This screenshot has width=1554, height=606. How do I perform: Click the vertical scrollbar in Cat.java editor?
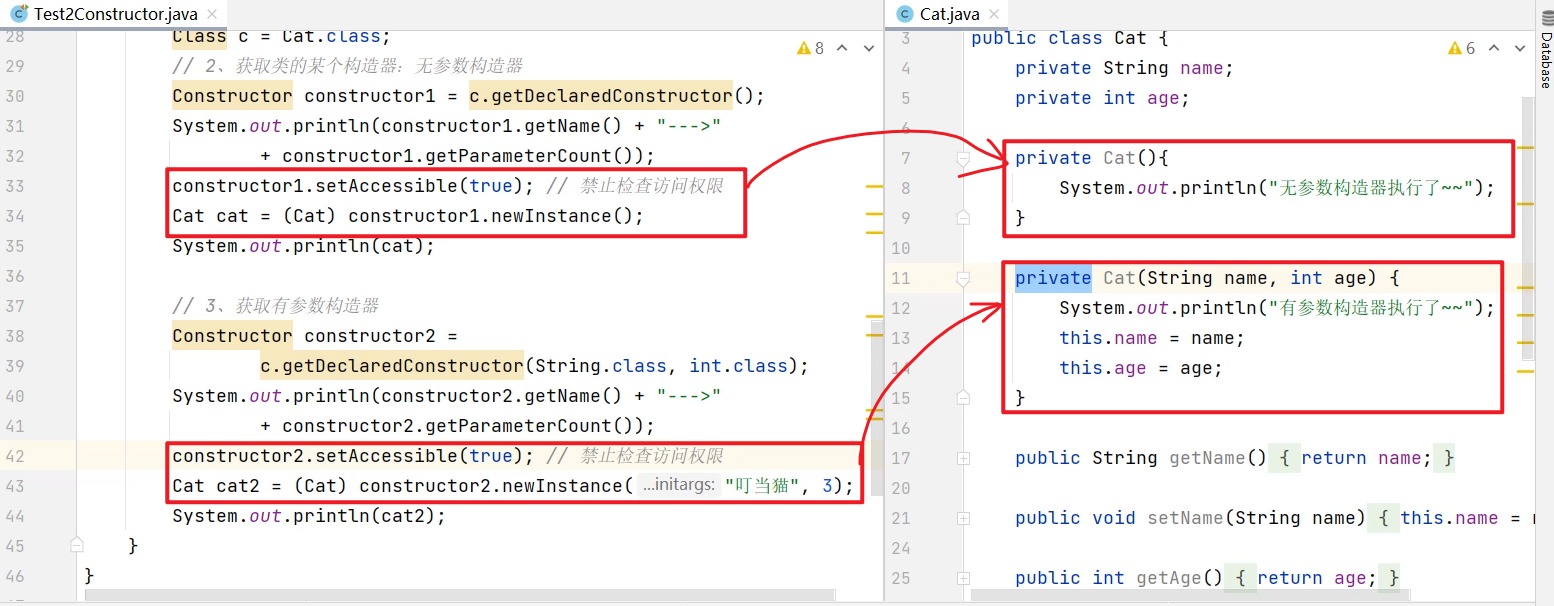[x=1527, y=230]
